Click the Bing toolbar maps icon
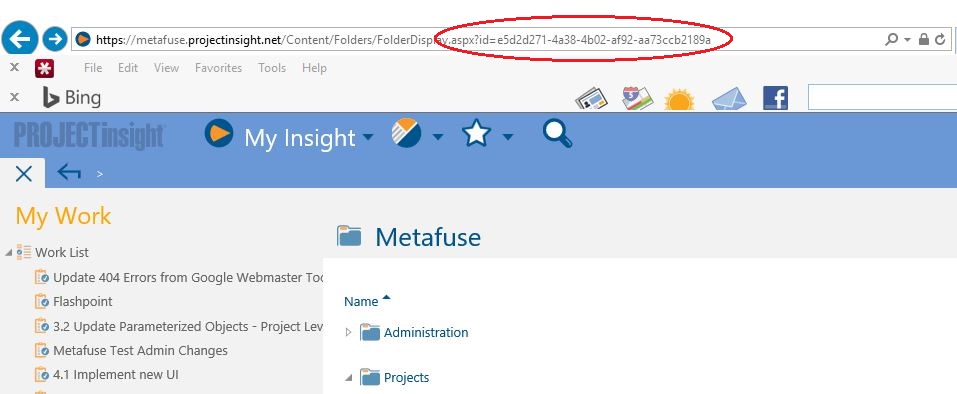This screenshot has height=394, width=957. (638, 98)
